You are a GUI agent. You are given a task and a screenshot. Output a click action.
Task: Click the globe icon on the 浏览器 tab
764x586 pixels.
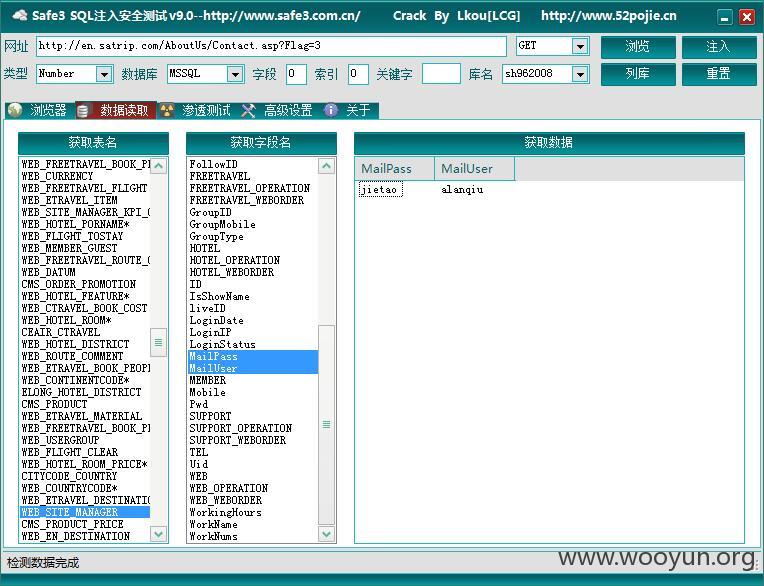[15, 111]
